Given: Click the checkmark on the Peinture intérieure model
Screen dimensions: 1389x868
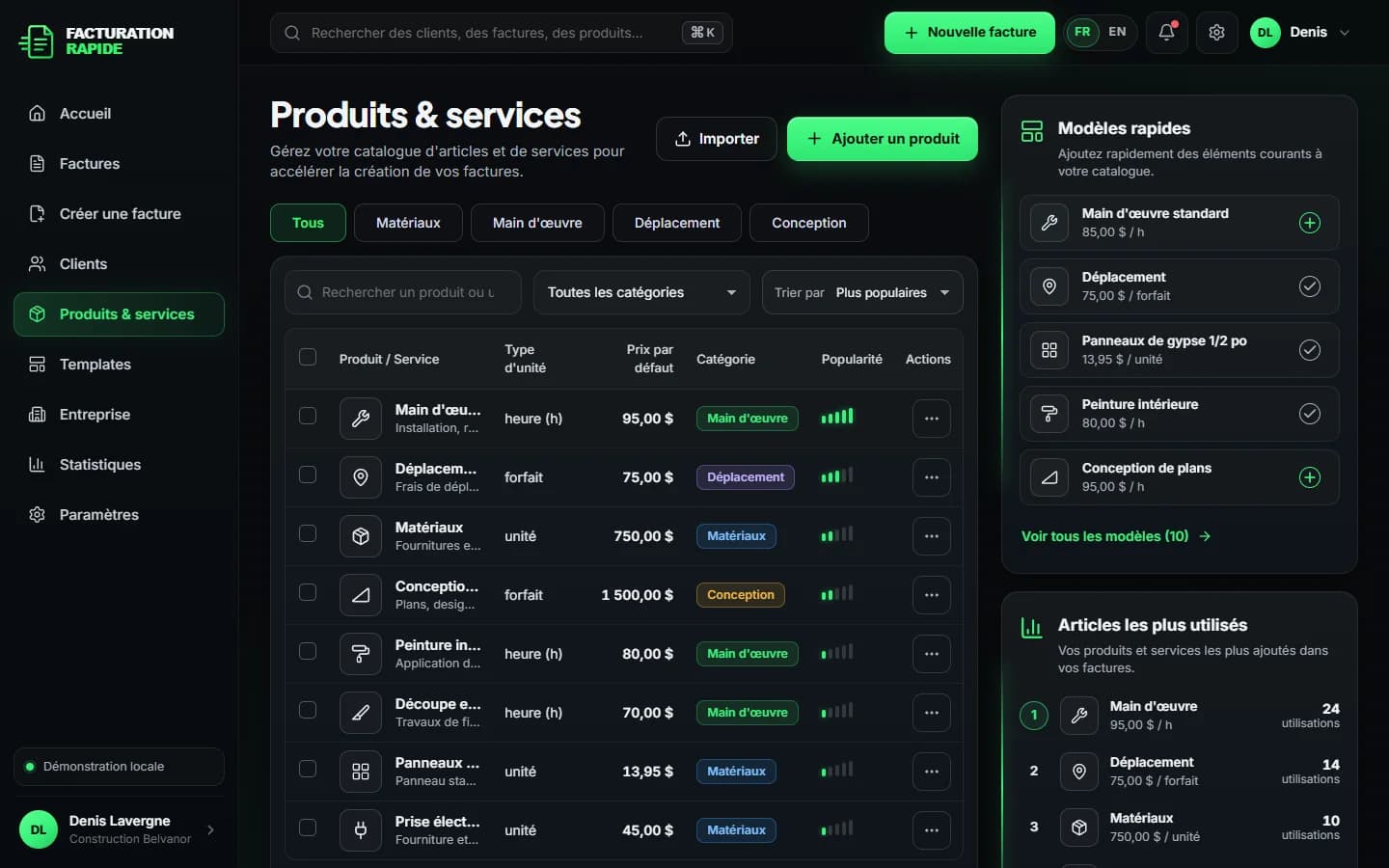Looking at the screenshot, I should click(x=1309, y=414).
